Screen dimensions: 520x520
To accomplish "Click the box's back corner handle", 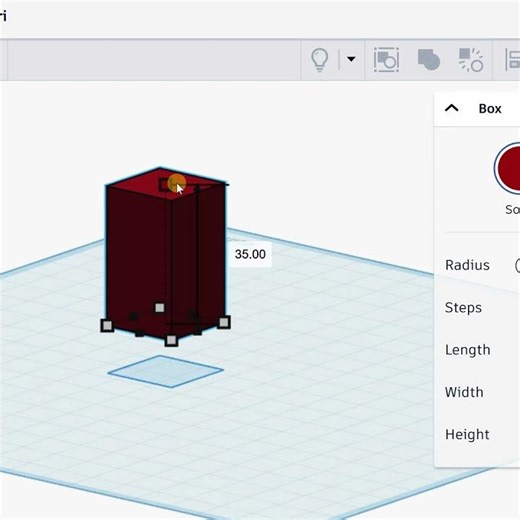I will point(160,308).
